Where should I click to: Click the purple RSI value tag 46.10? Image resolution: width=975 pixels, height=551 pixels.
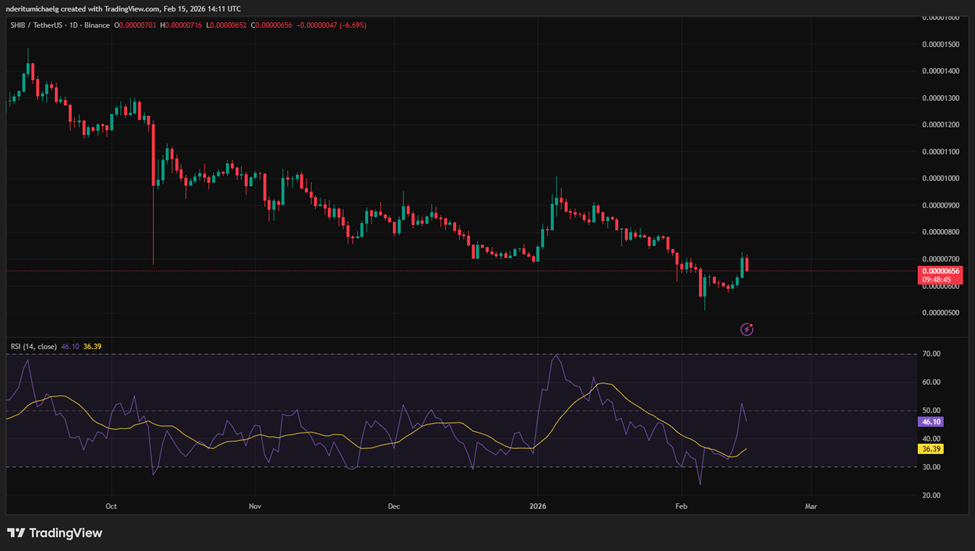point(931,423)
